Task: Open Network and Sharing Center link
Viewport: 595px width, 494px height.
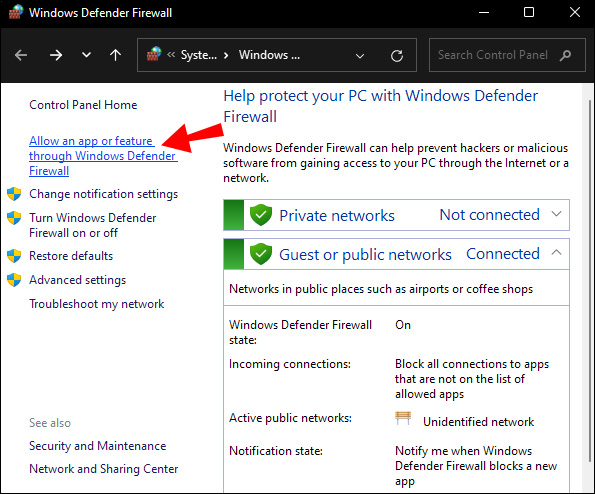Action: tap(104, 469)
